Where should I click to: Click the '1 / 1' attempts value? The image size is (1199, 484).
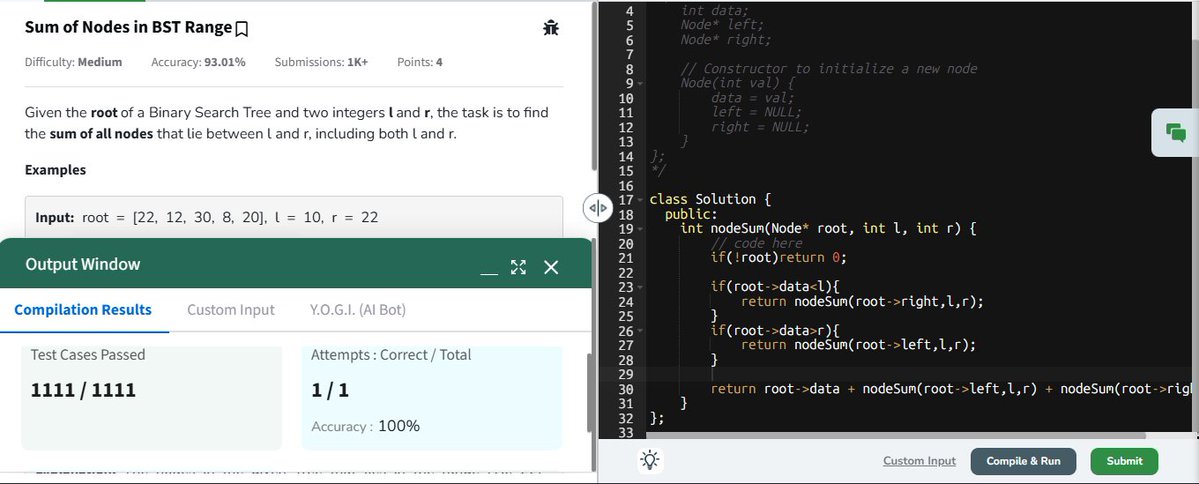tap(330, 390)
